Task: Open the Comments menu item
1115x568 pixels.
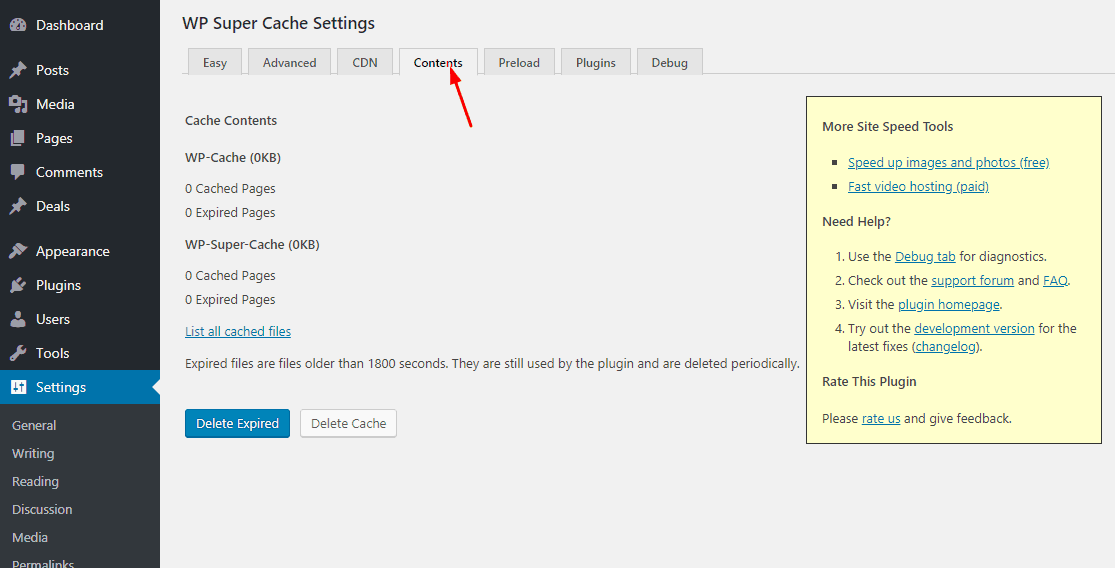Action: tap(80, 172)
